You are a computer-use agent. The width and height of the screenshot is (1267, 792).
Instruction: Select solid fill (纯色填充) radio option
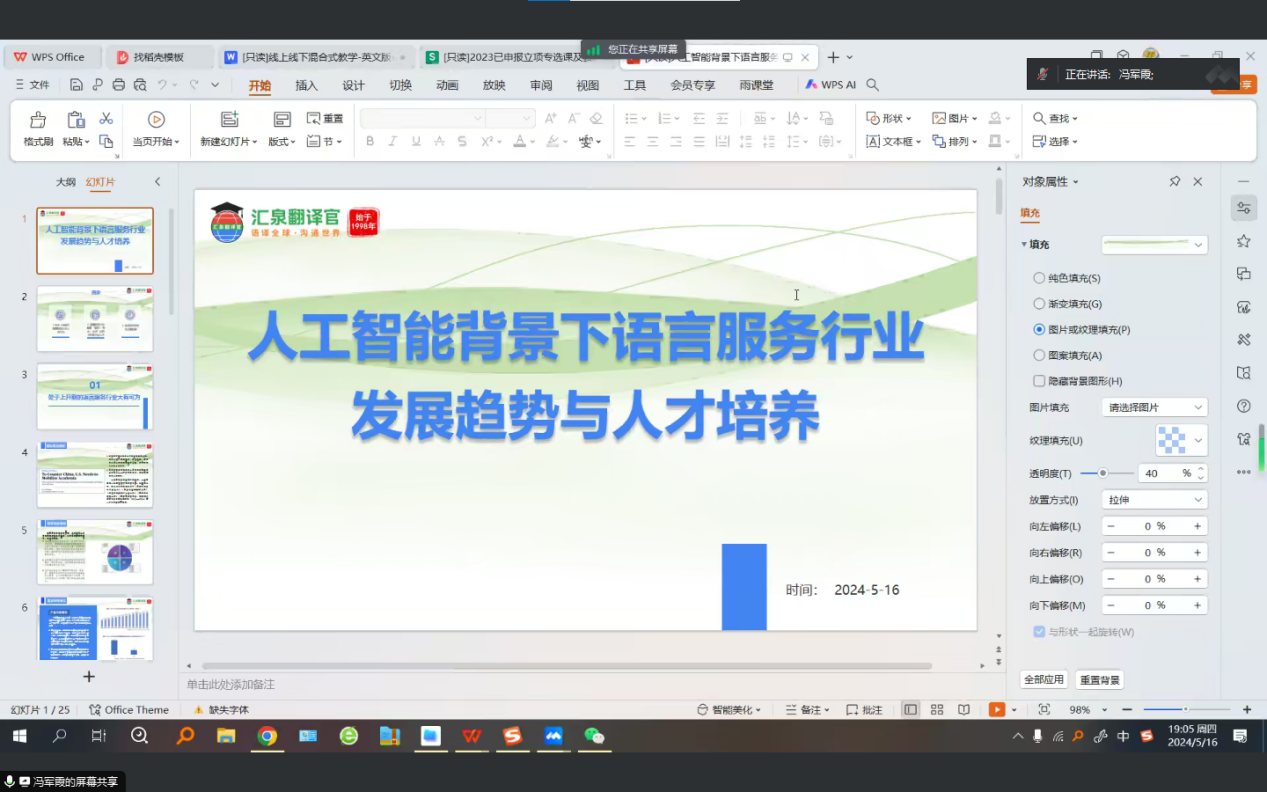click(x=1039, y=278)
